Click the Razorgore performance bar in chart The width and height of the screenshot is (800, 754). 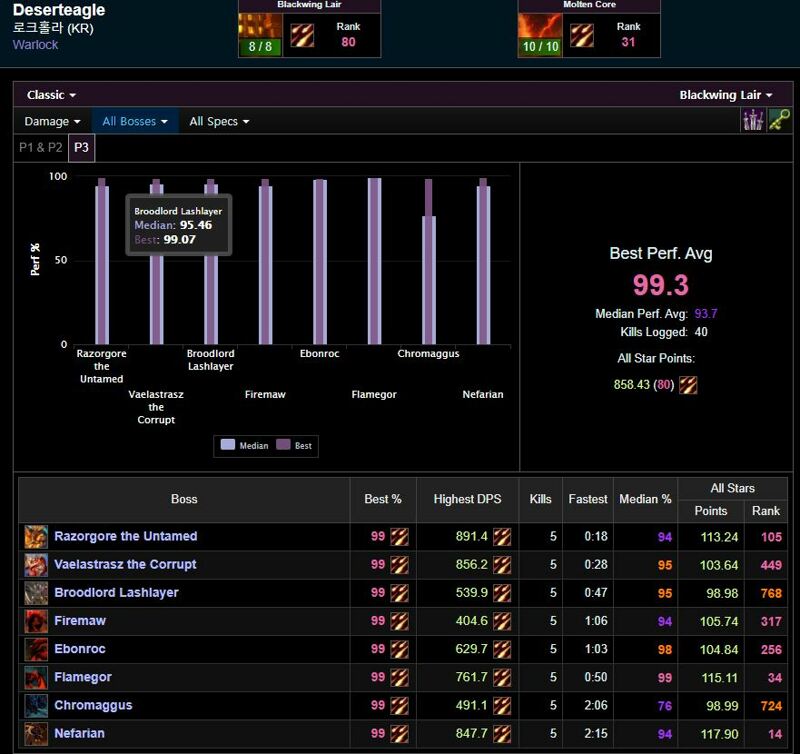tap(102, 261)
